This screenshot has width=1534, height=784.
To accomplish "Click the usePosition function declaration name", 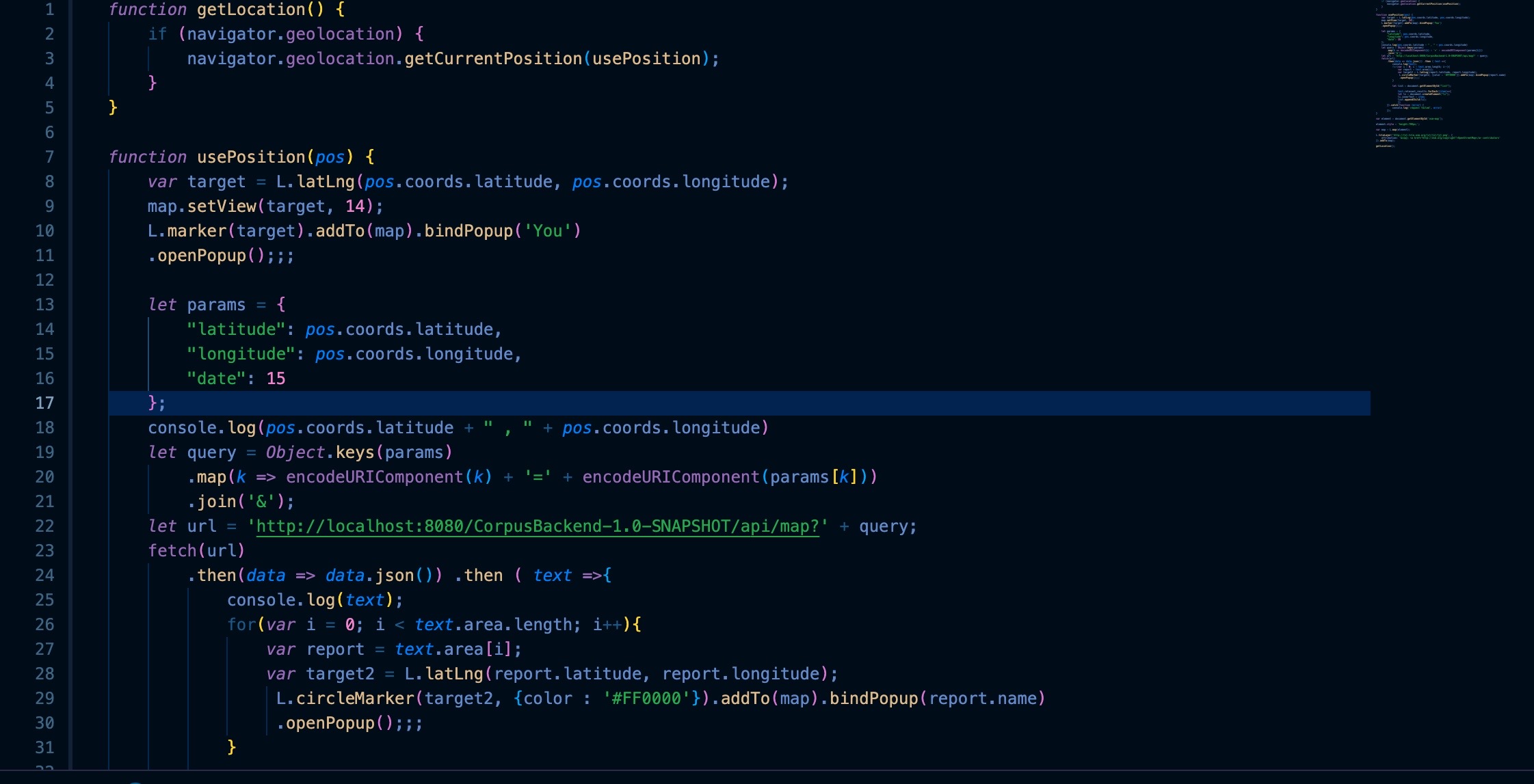I will pos(251,157).
